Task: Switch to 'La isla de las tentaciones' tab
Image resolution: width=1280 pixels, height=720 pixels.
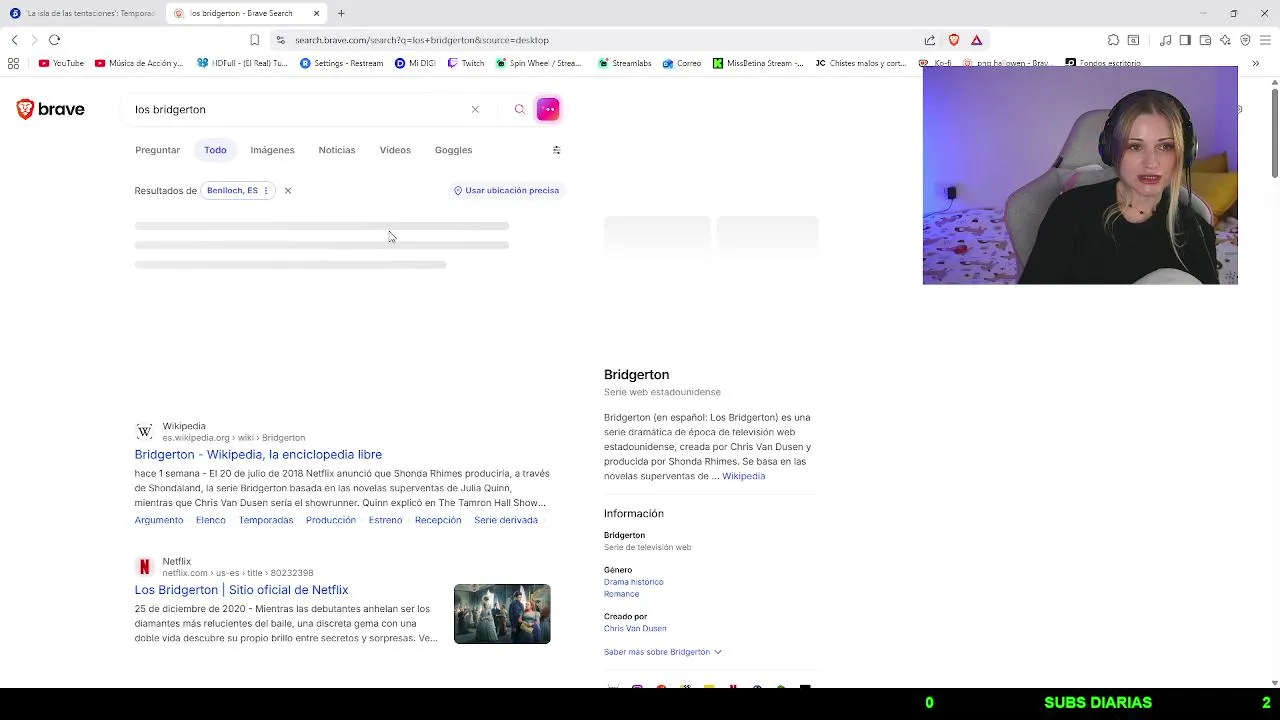Action: (82, 13)
